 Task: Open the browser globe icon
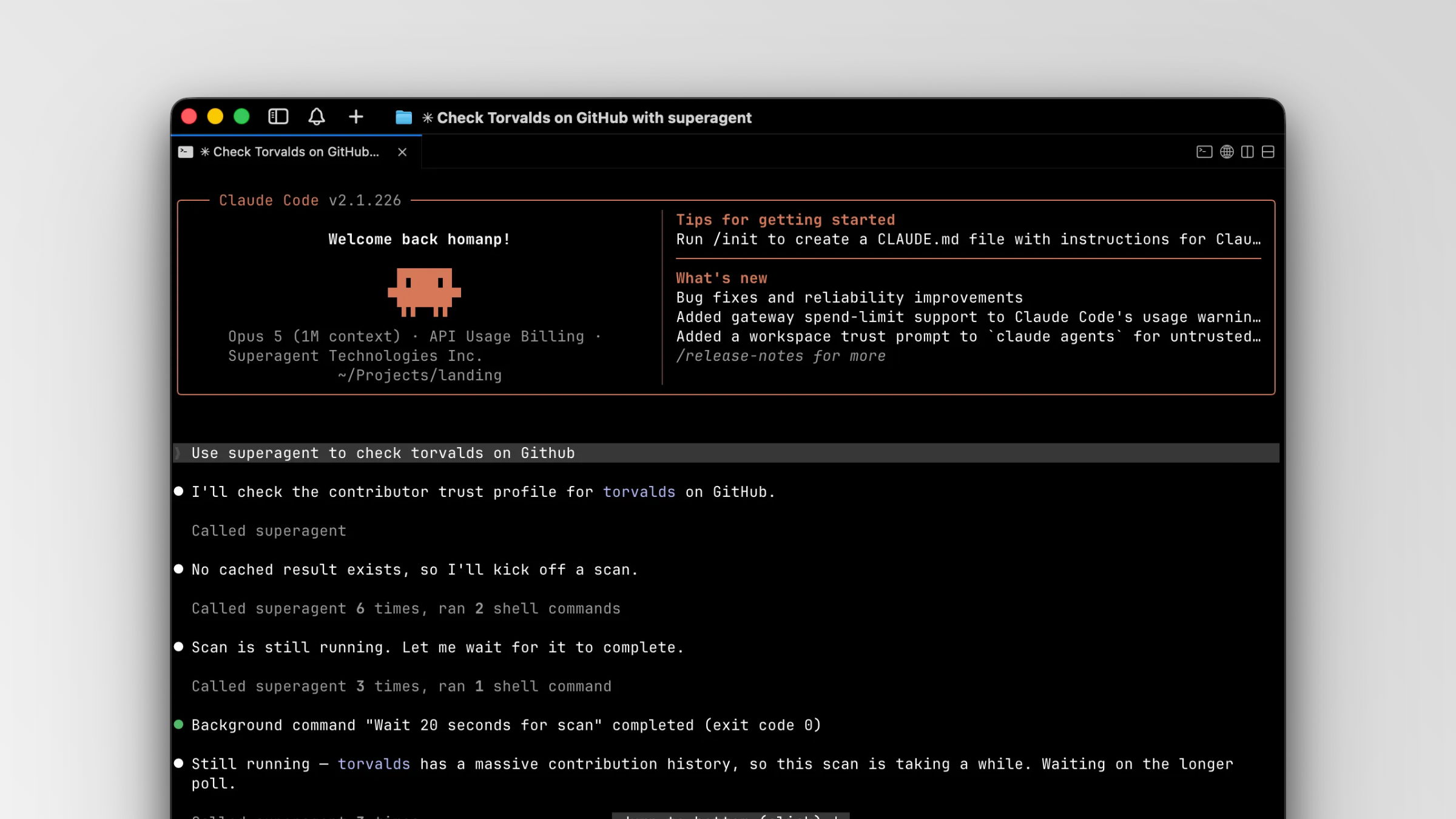click(x=1227, y=152)
